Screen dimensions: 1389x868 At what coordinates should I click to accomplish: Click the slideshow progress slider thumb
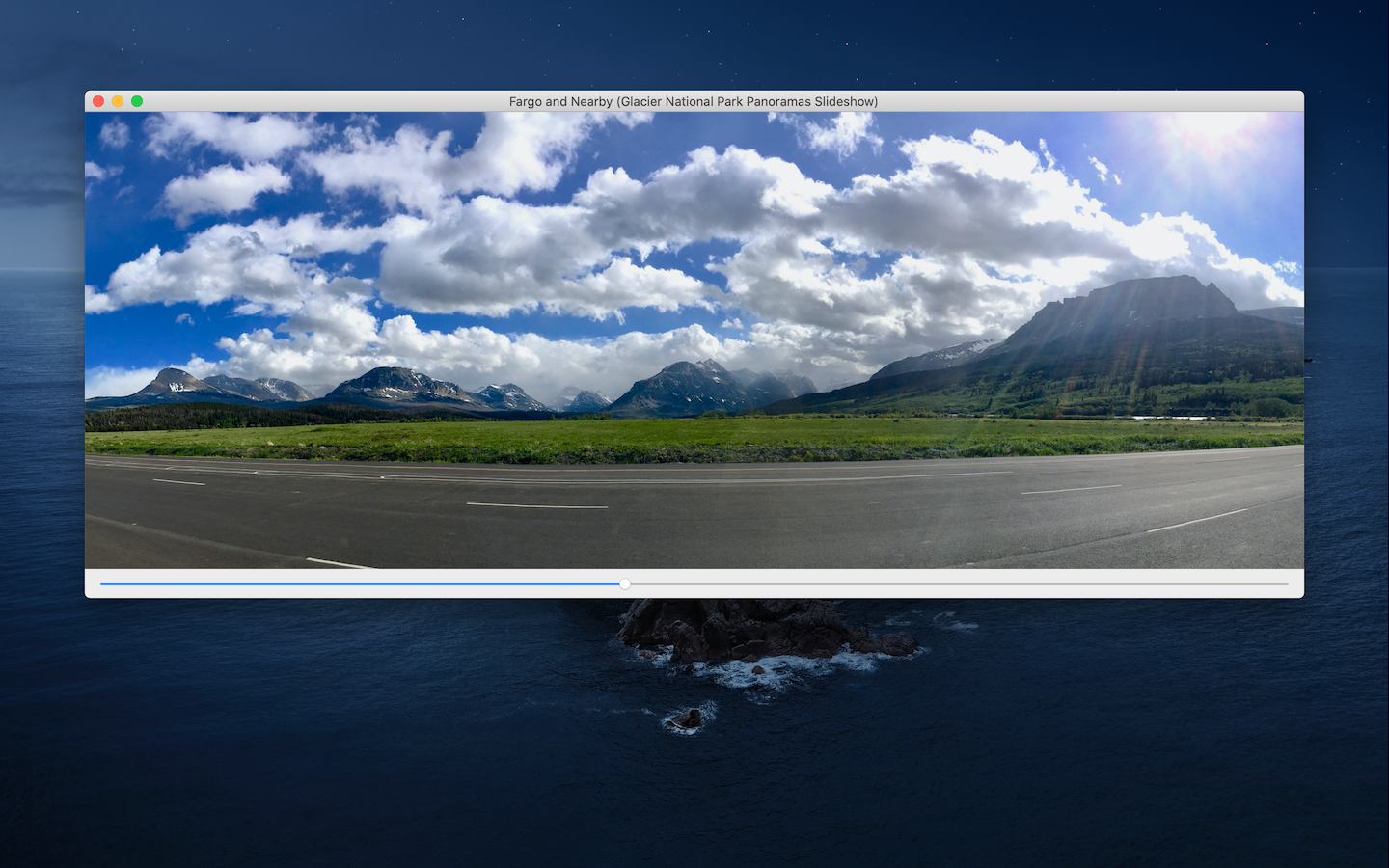[625, 583]
